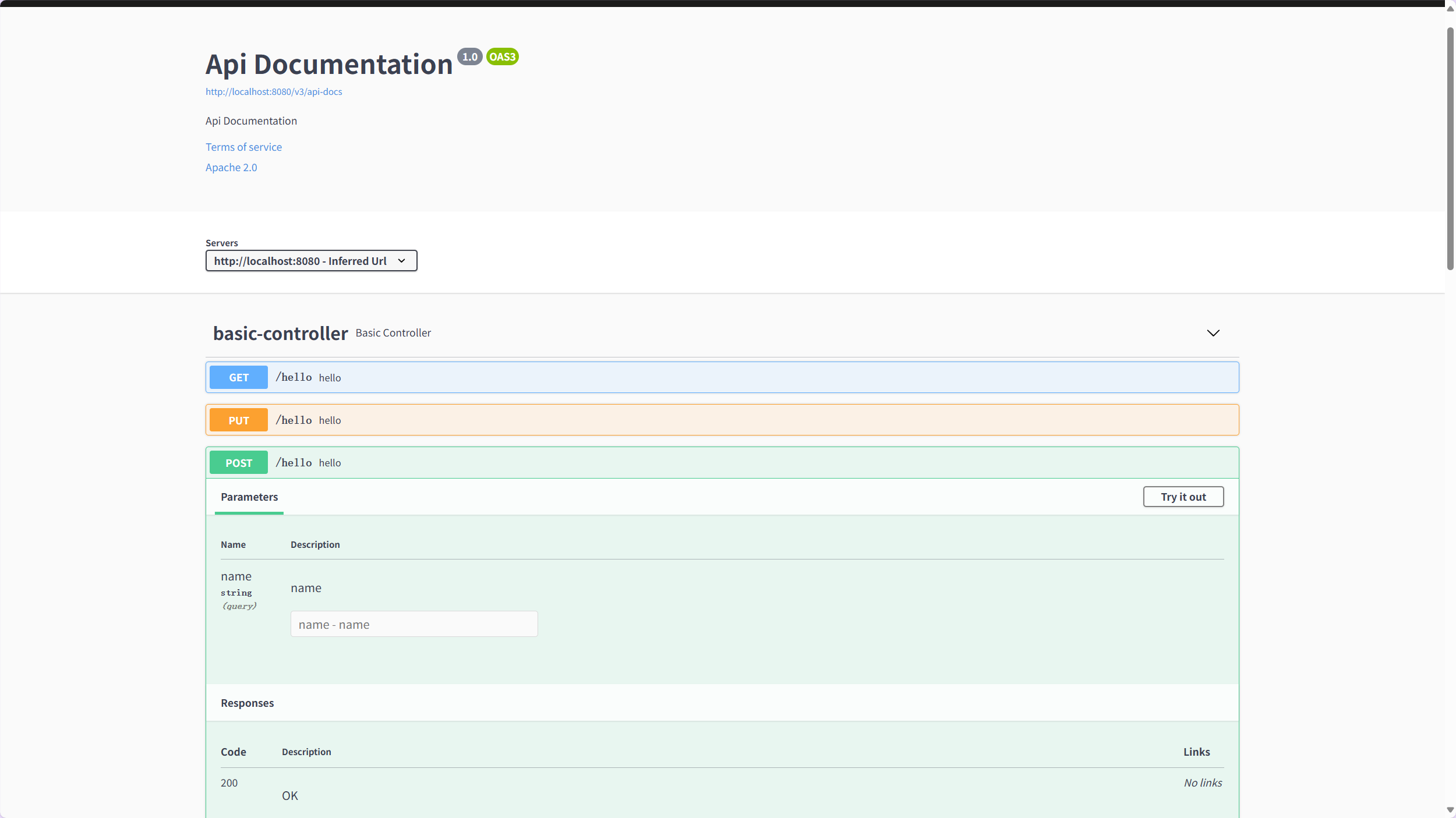Click the blue GET method badge

click(239, 377)
